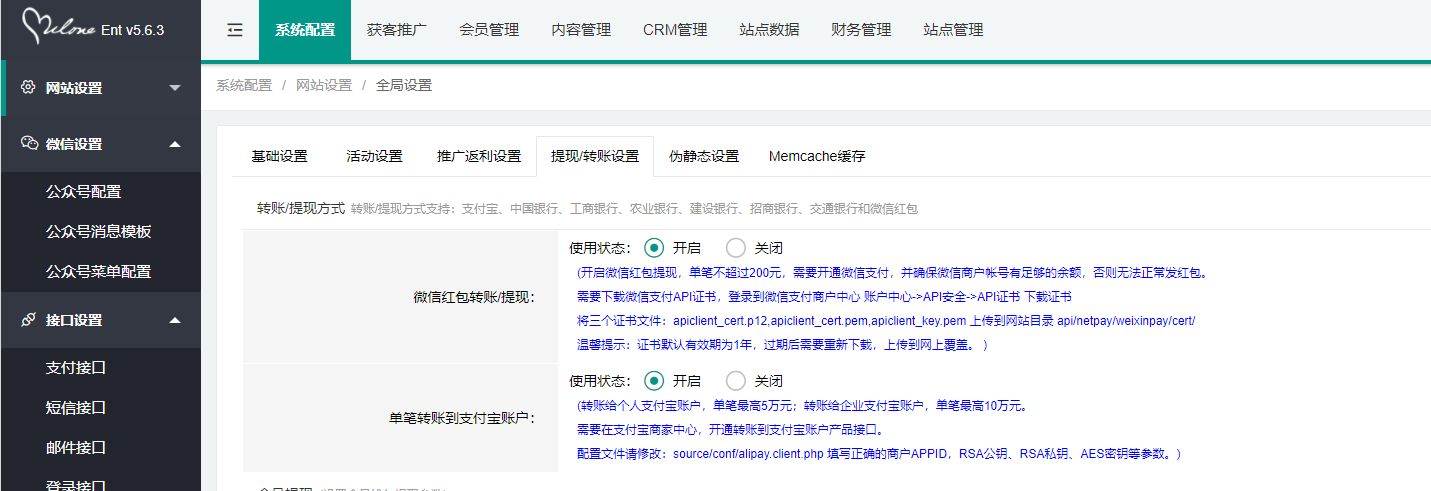Open 短信接口 in the sidebar
The image size is (1431, 491).
[76, 408]
